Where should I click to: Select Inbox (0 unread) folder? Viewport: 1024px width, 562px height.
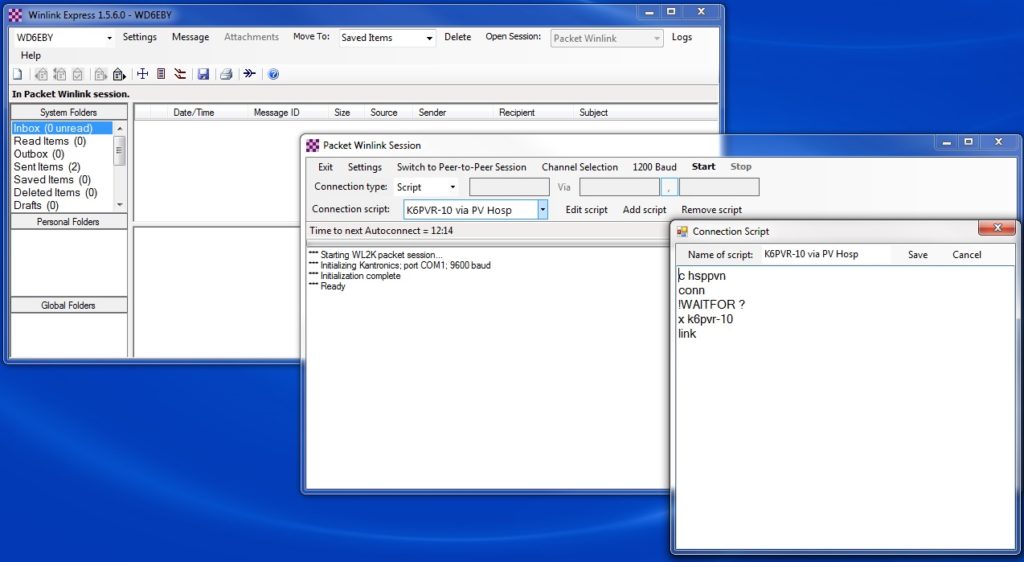[62, 129]
